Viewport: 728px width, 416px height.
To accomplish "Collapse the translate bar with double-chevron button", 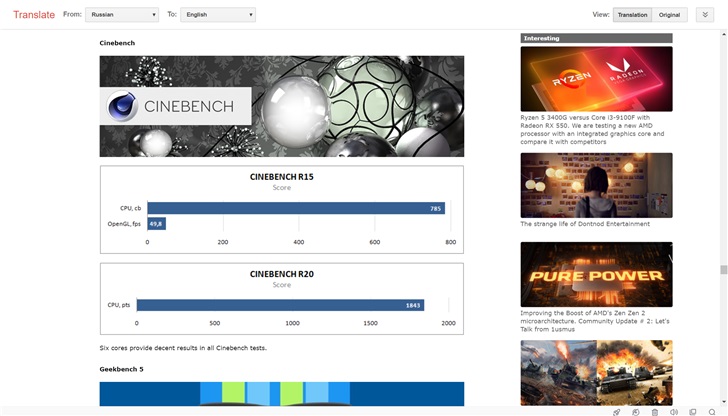I will pos(705,15).
